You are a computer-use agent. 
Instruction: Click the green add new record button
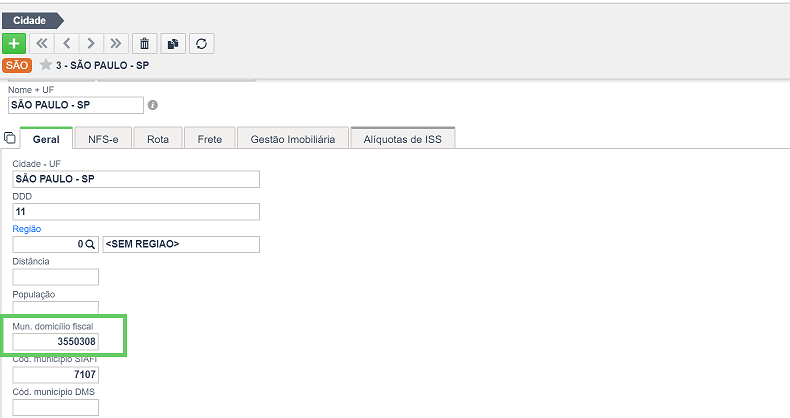click(14, 43)
